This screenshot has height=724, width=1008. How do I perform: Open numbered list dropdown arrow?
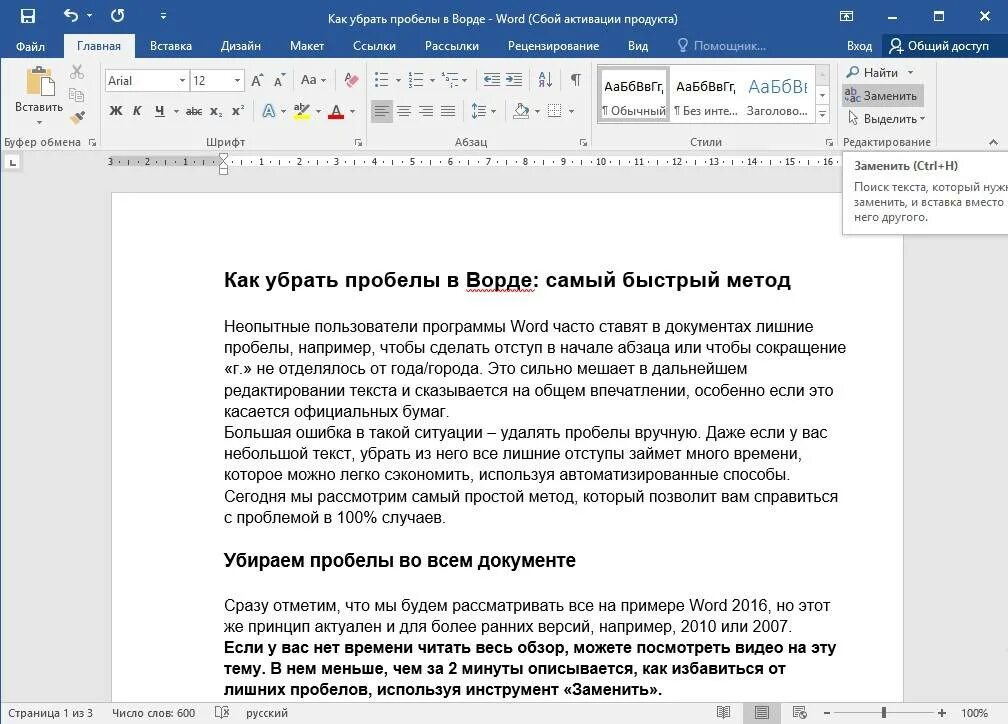pos(432,80)
